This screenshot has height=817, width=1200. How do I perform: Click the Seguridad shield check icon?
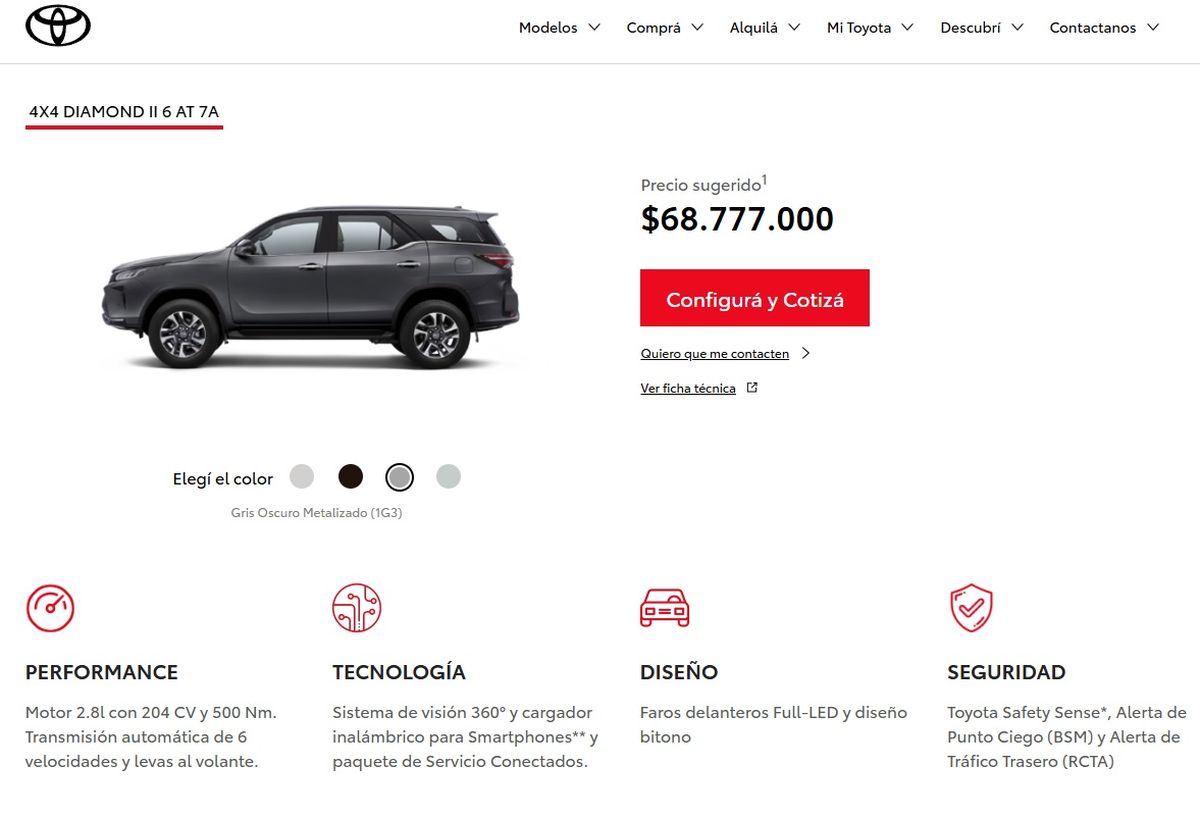[x=971, y=608]
